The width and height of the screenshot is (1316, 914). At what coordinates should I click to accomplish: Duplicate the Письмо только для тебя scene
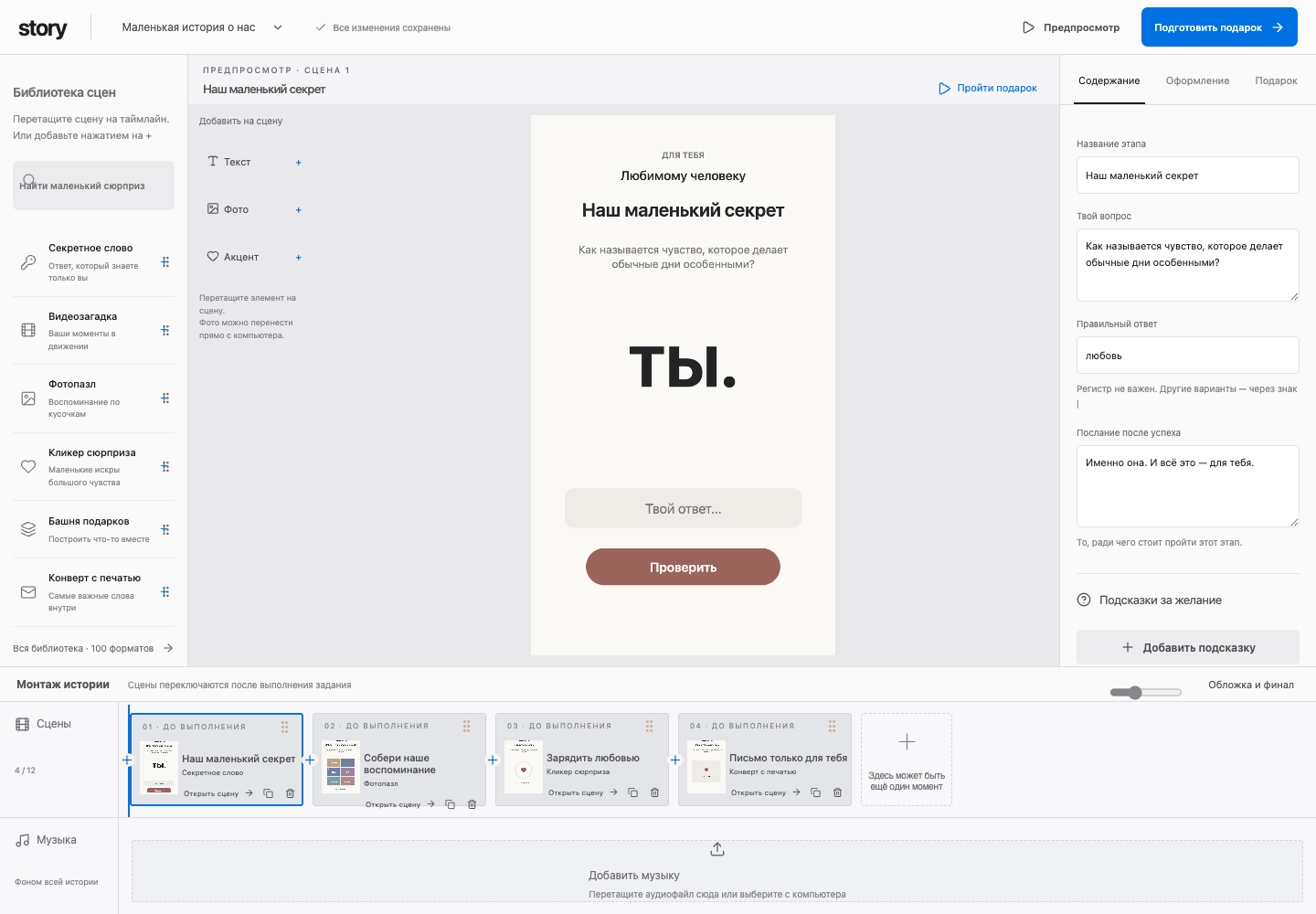point(816,792)
